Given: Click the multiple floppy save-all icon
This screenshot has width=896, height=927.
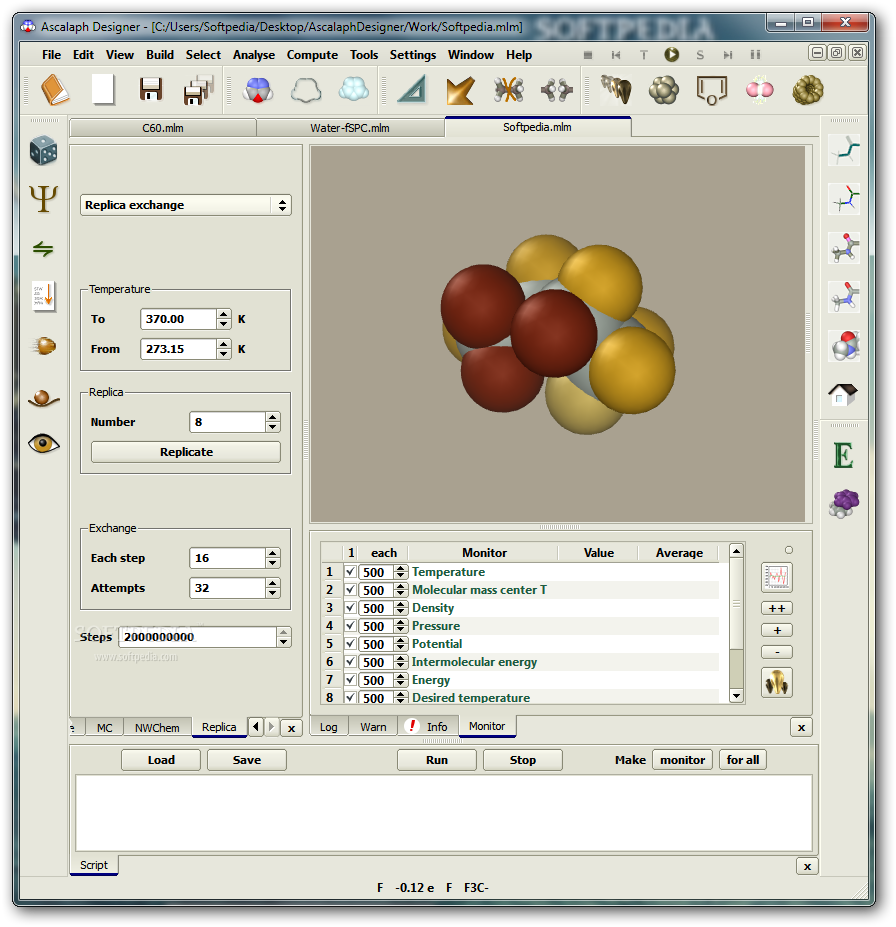Looking at the screenshot, I should click(x=199, y=90).
